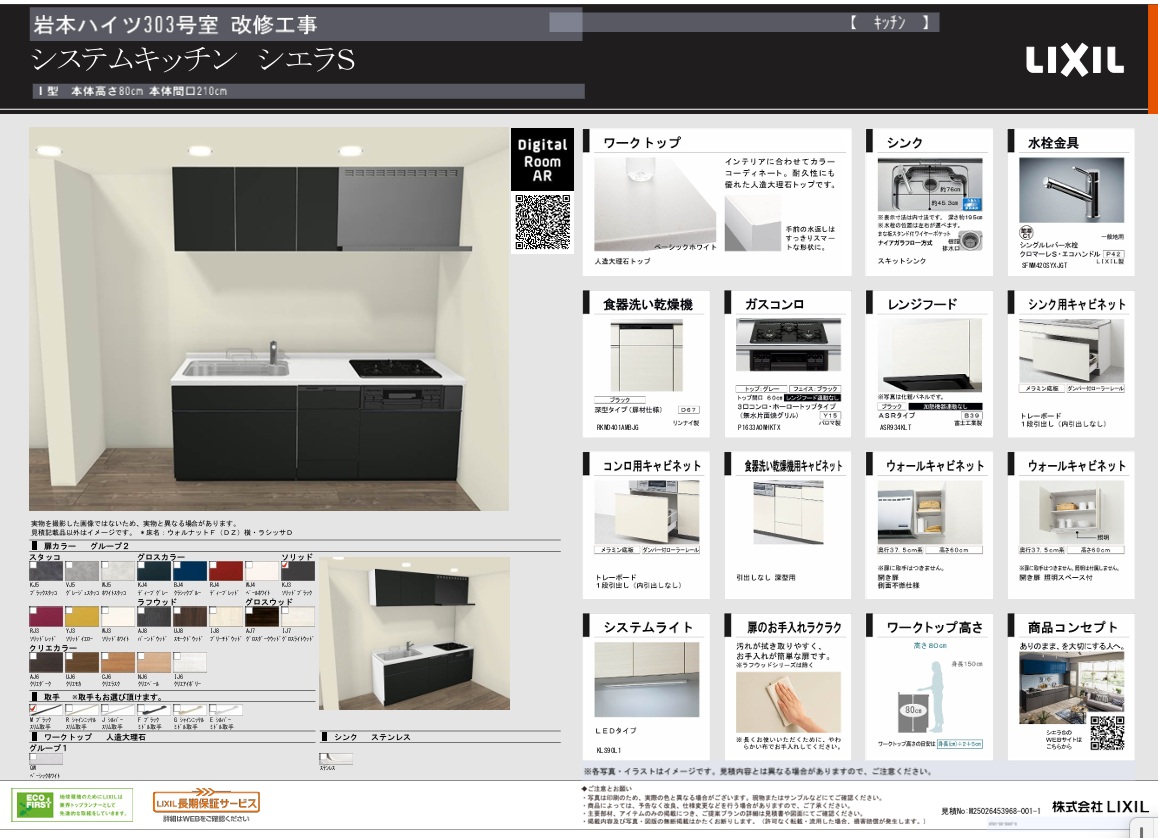This screenshot has width=1158, height=838.
Task: Check the クラシックブルー BJ4 checkbox
Action: [177, 564]
